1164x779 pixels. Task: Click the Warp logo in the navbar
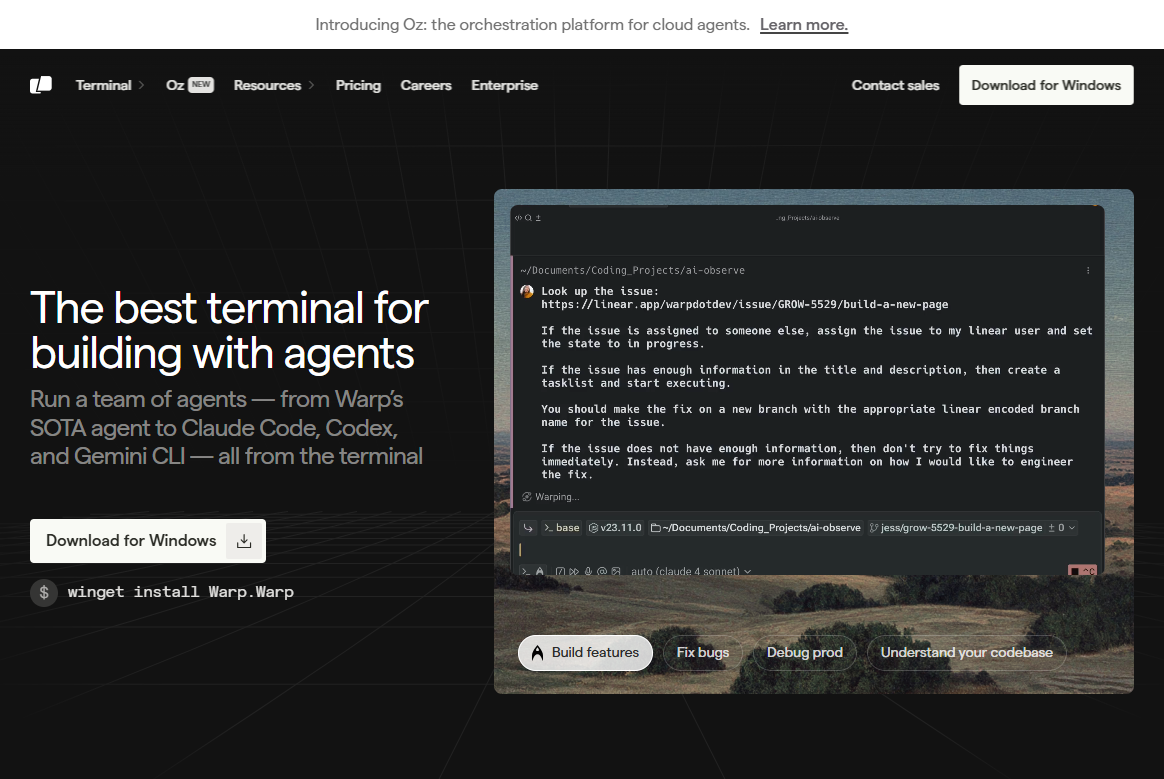pyautogui.click(x=41, y=85)
